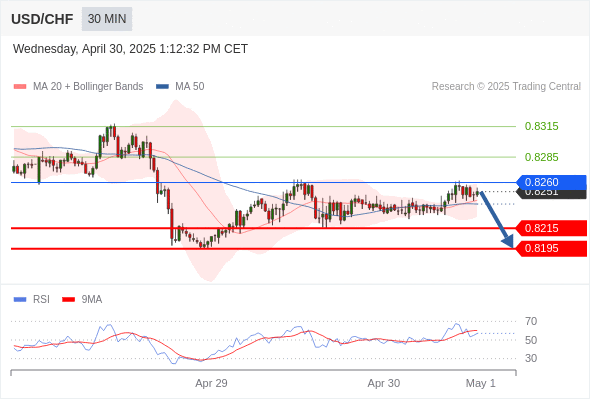Click the date and time stamp text

[x=130, y=49]
